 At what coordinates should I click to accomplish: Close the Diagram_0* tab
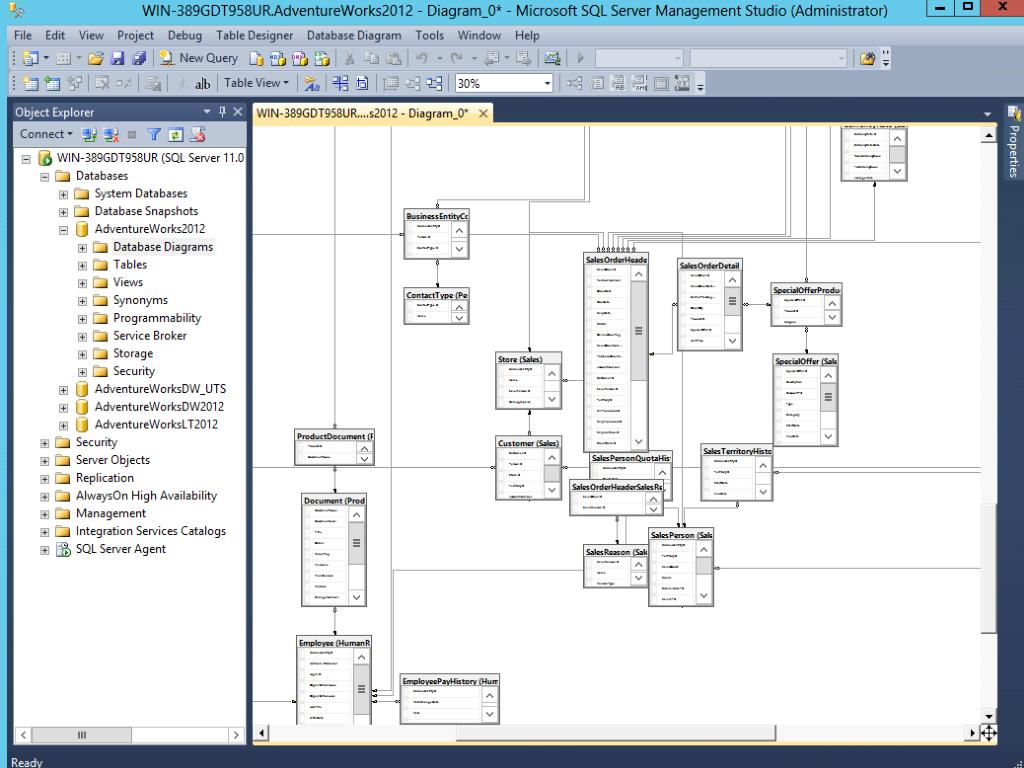(483, 113)
